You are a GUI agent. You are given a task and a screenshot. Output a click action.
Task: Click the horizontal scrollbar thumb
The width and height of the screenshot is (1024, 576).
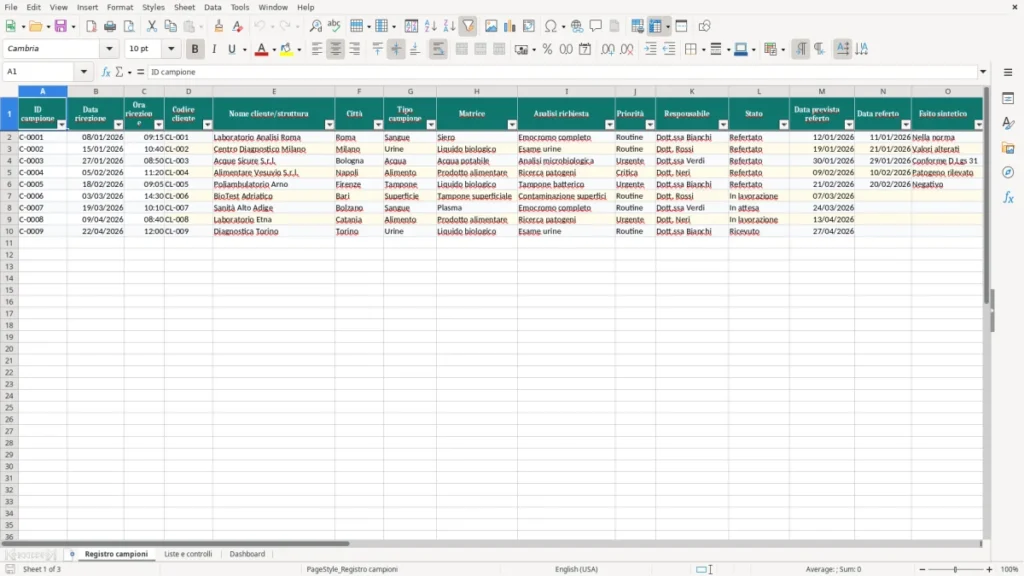(x=176, y=543)
